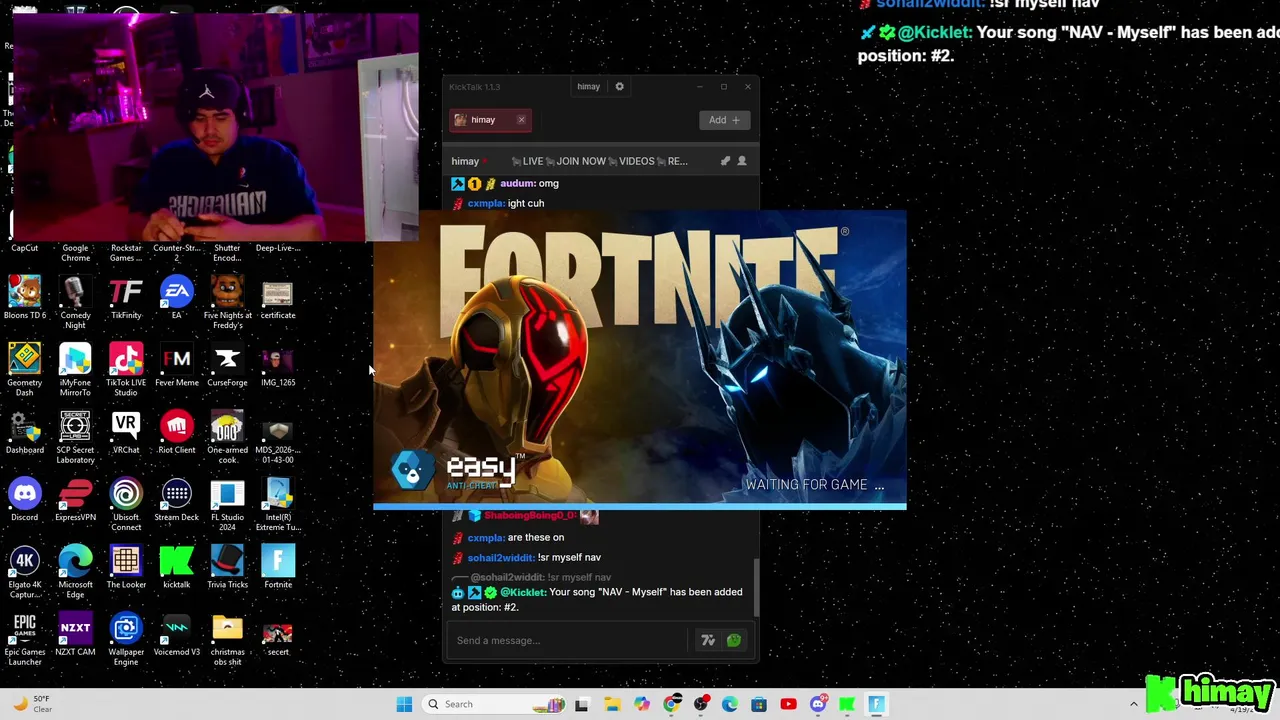Open Comedy Night desktop shortcut
This screenshot has height=720, width=1280.
[75, 303]
